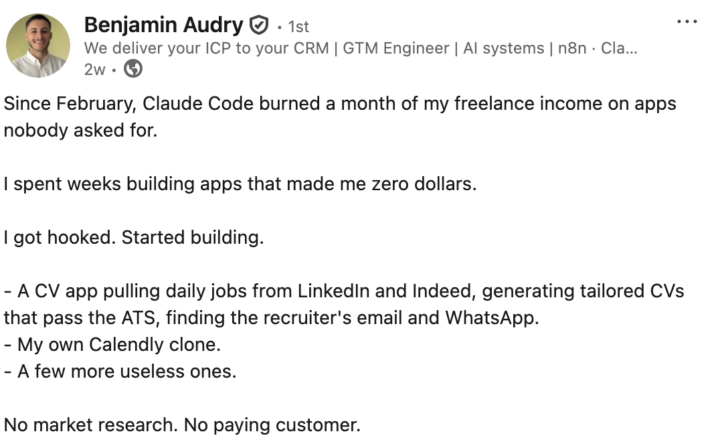Click 'No market research. No paying customer.' line
The height and width of the screenshot is (446, 720).
(x=182, y=425)
